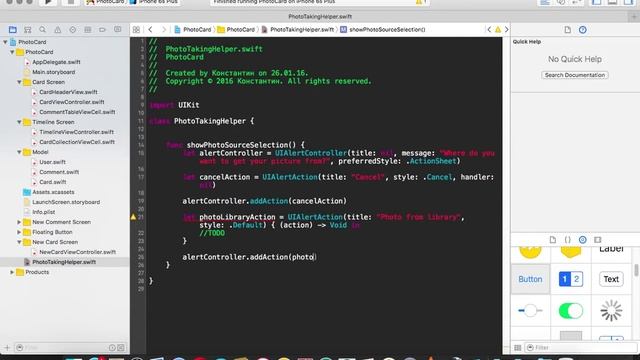
Task: Collapse the Model group
Action: tap(19, 152)
